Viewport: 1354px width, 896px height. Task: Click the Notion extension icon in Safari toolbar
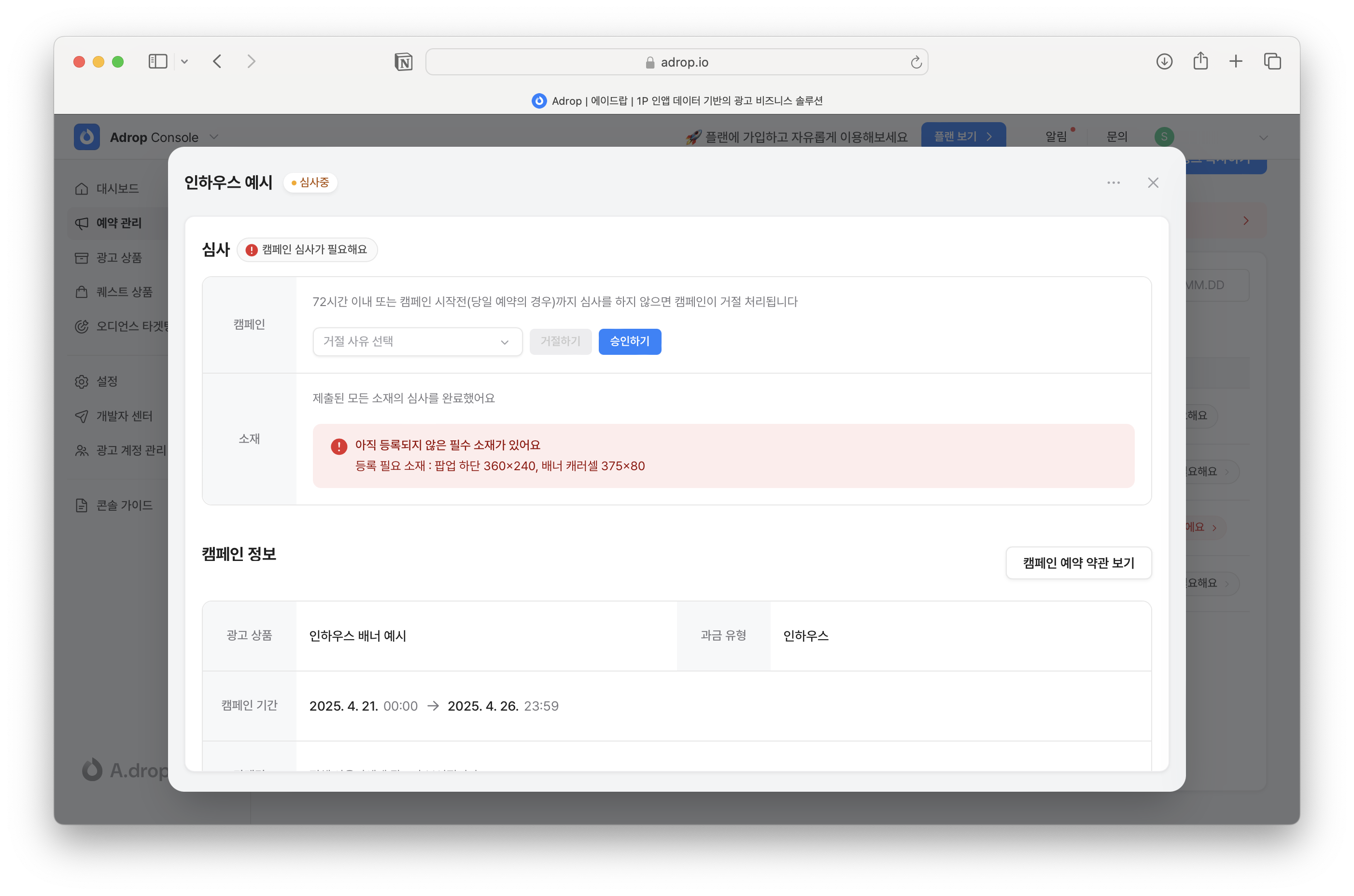(404, 62)
